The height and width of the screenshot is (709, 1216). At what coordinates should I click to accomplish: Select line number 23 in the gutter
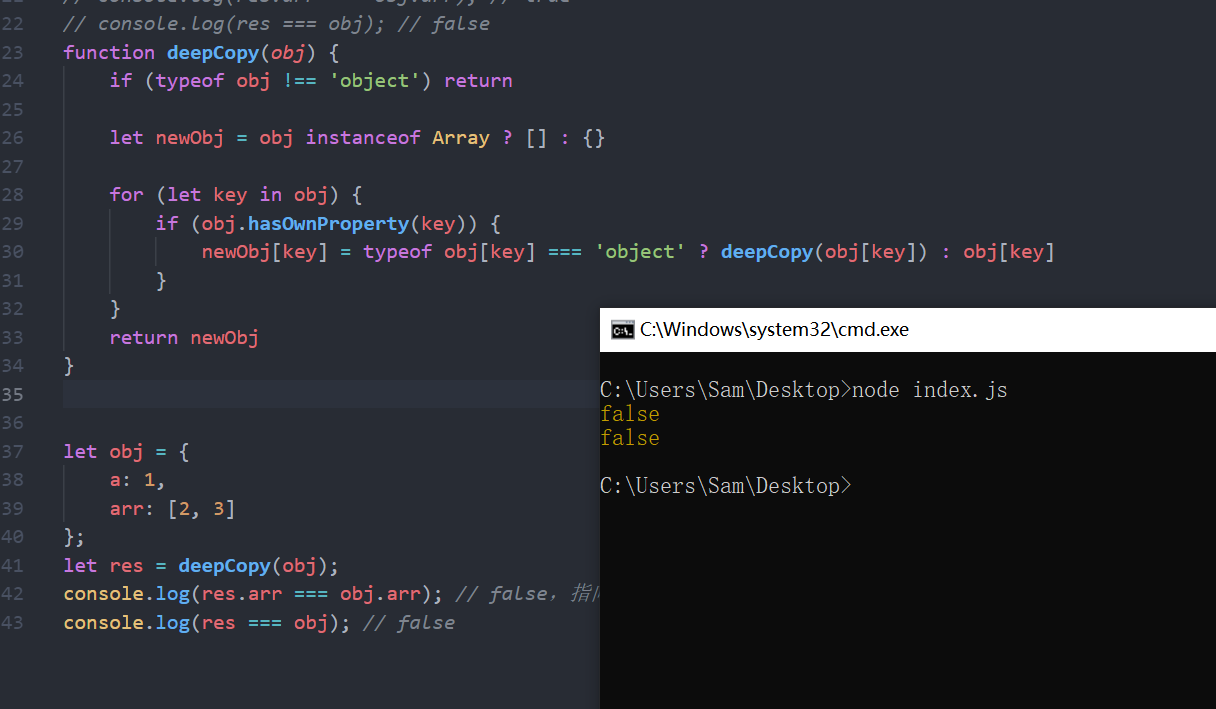[13, 52]
